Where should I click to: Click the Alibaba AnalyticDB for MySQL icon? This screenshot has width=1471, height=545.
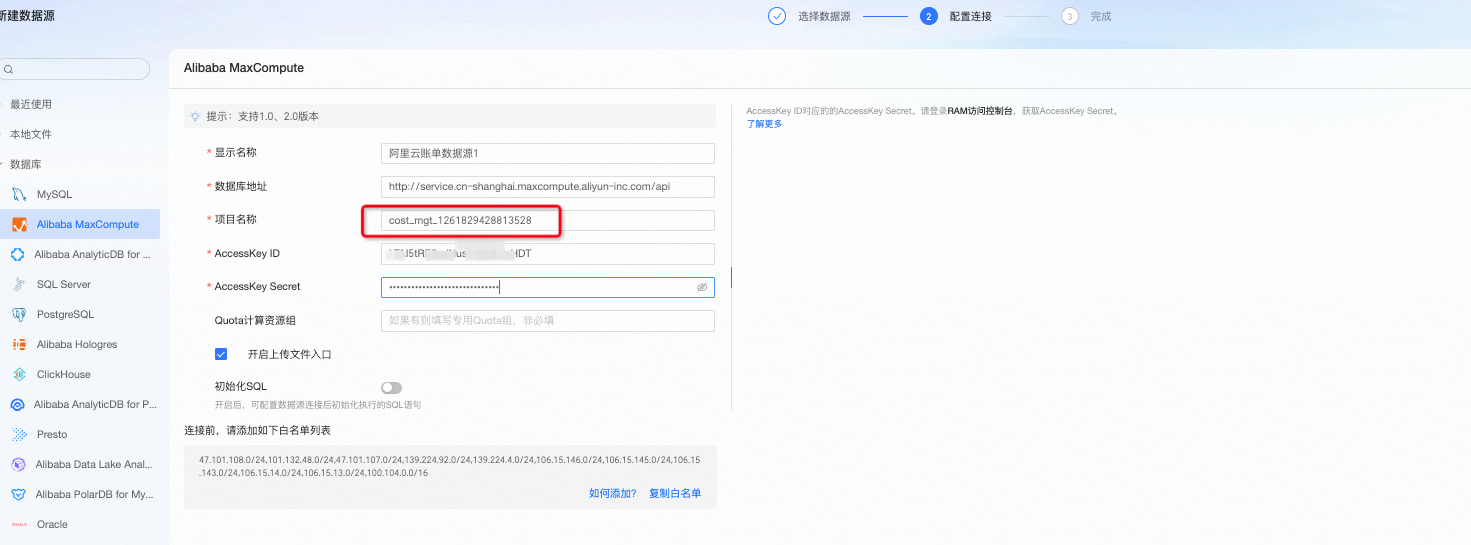(x=18, y=254)
